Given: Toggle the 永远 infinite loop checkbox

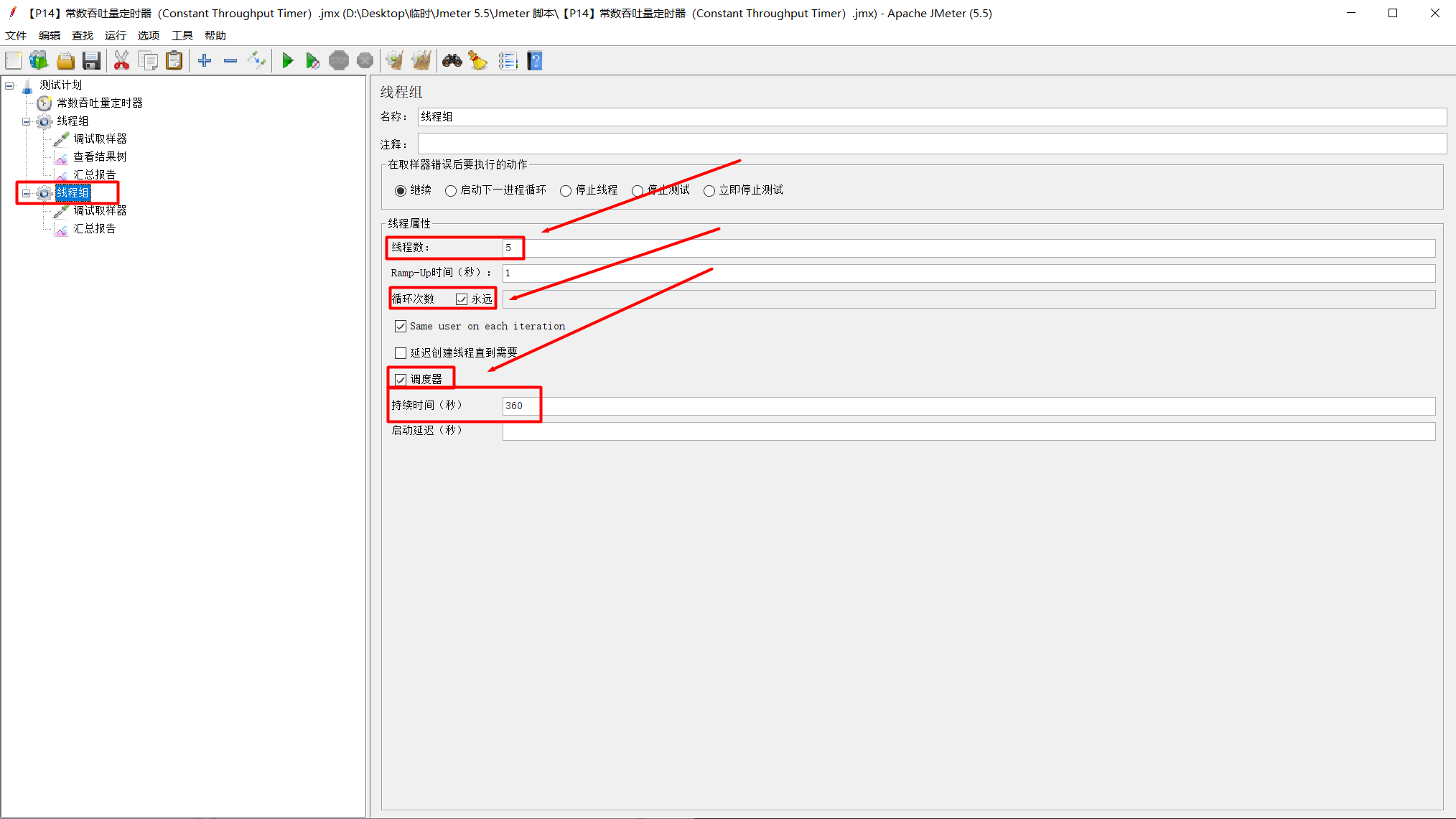Looking at the screenshot, I should [x=462, y=299].
